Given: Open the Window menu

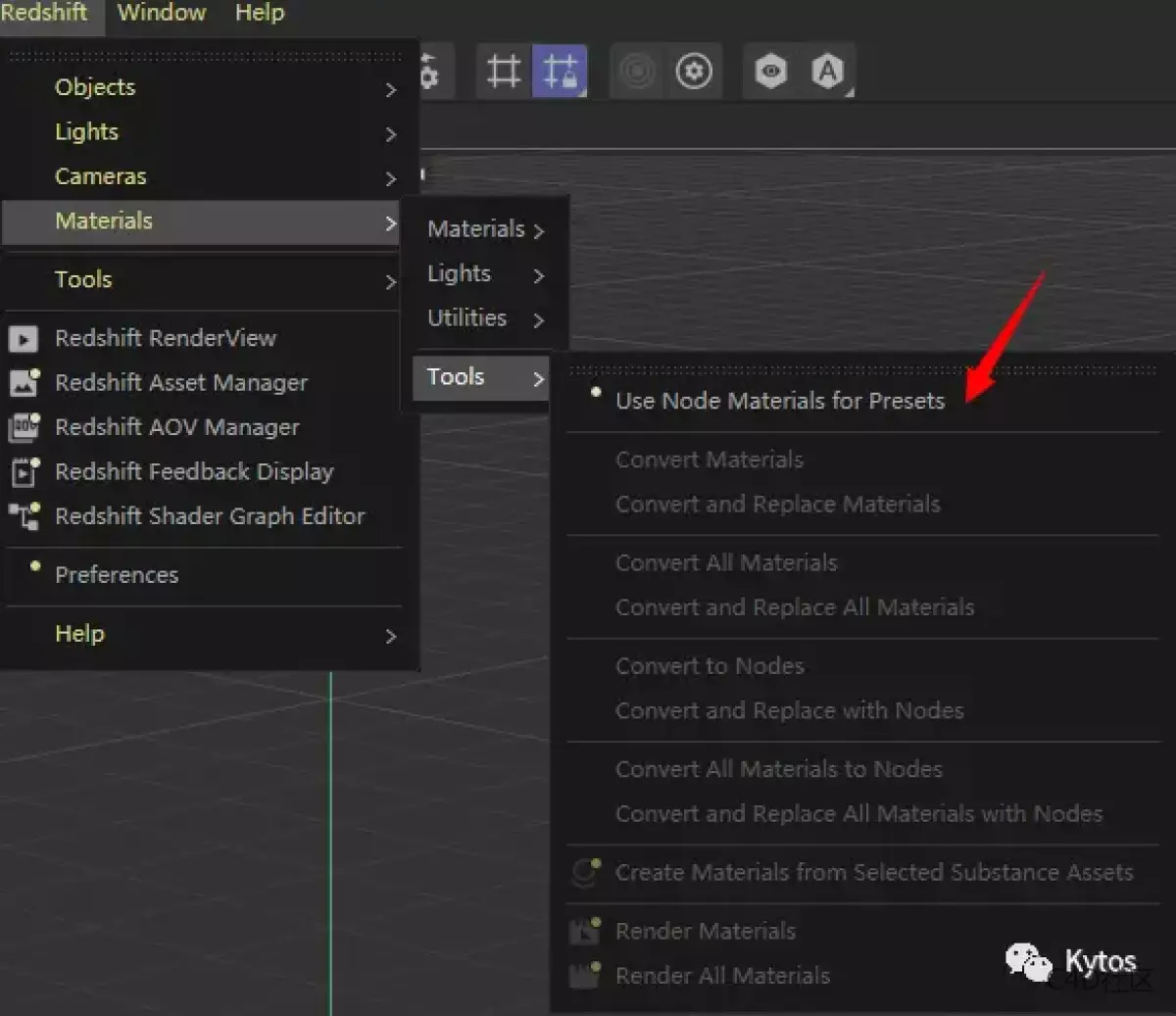Looking at the screenshot, I should [x=162, y=13].
